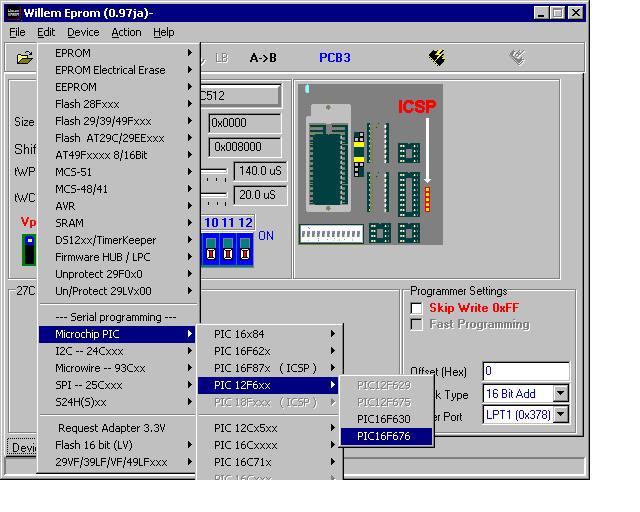
Task: Open DS12xx/TimerKeeper submenu
Action: click(x=117, y=240)
